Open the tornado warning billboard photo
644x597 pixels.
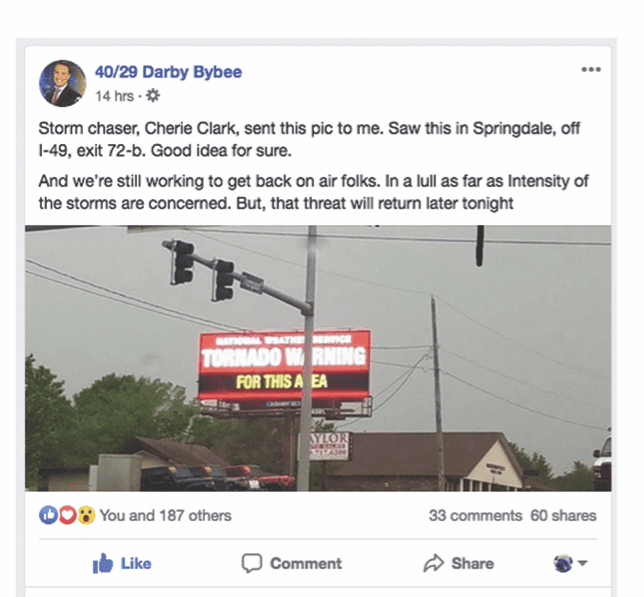coord(318,358)
